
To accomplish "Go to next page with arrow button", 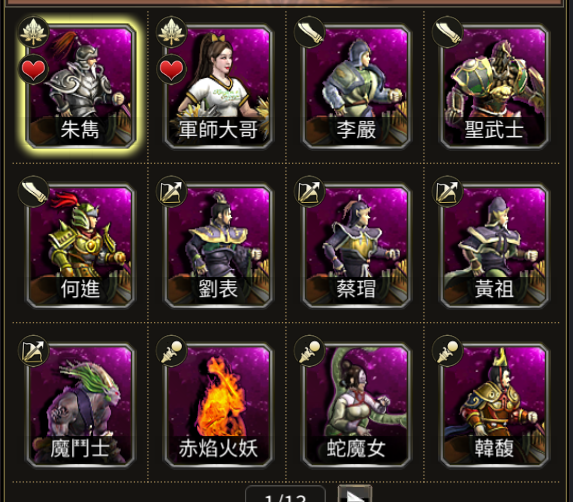I will (354, 494).
